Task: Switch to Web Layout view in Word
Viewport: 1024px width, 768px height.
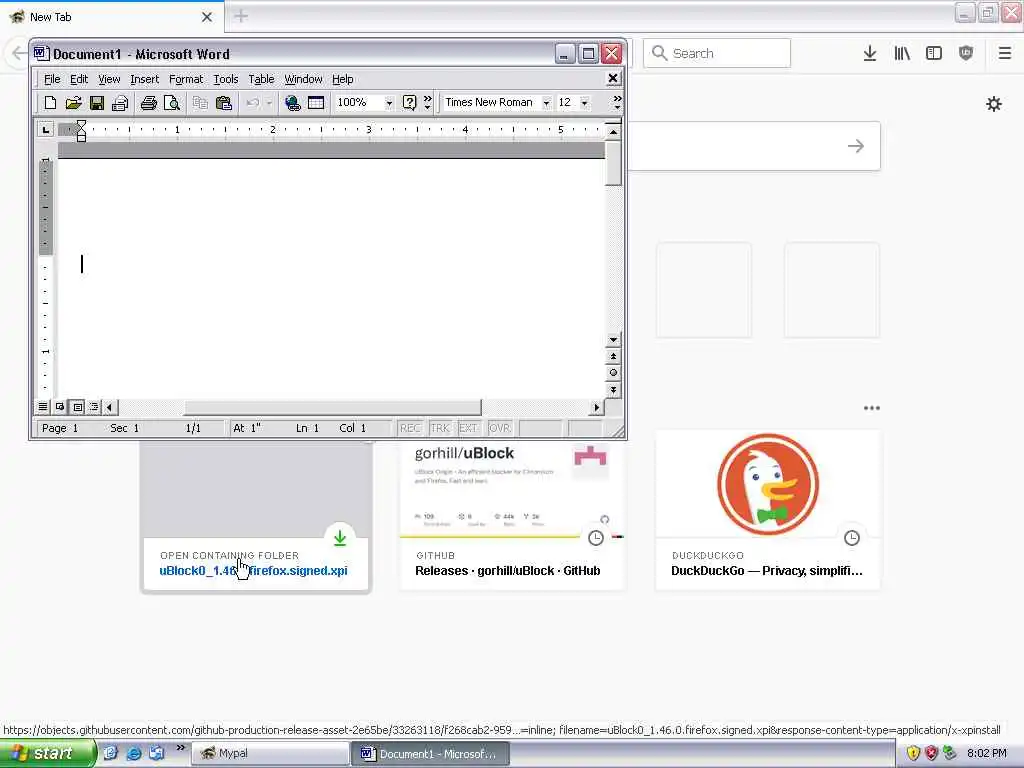Action: coord(60,407)
